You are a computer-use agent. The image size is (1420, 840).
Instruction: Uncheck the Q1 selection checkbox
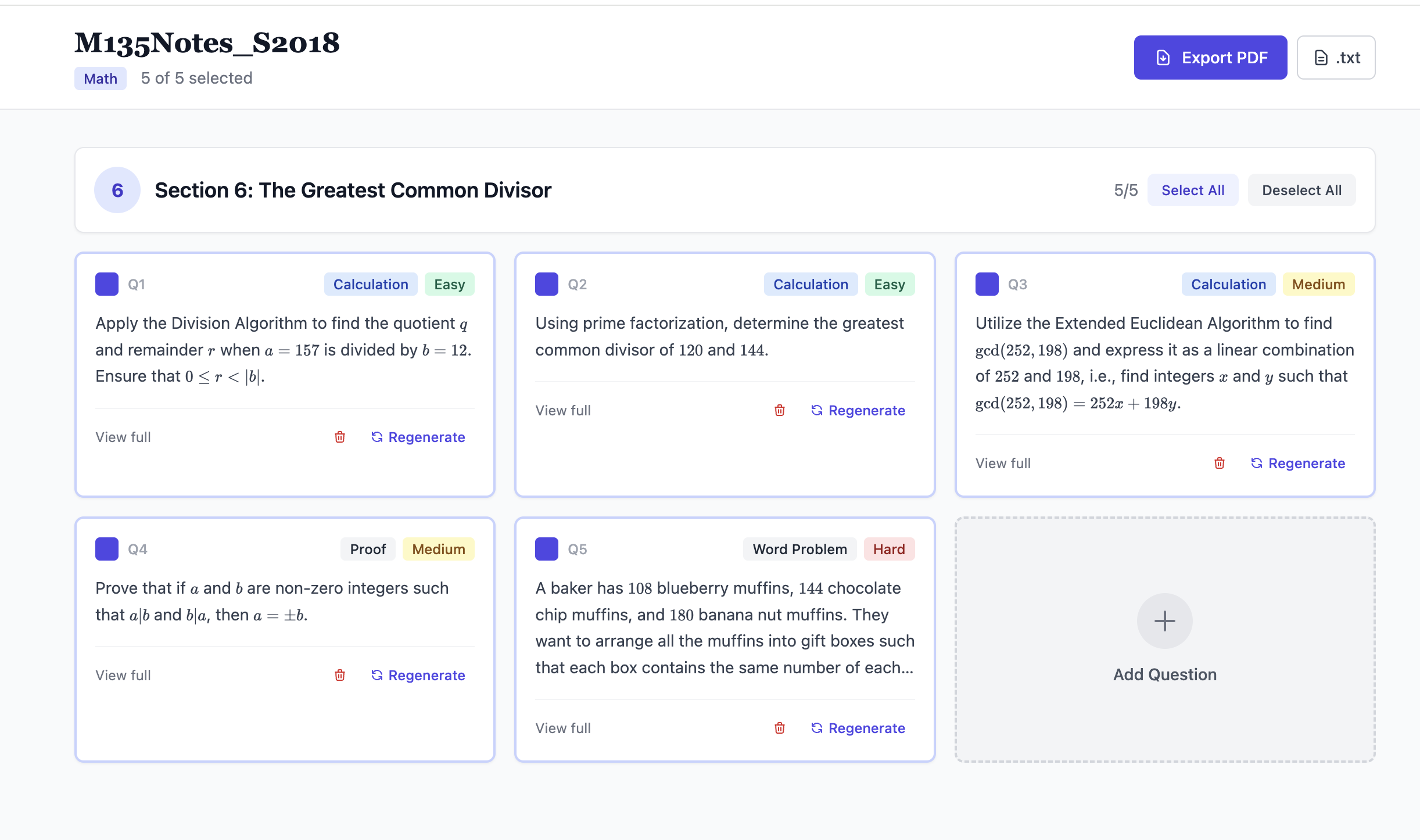(107, 284)
